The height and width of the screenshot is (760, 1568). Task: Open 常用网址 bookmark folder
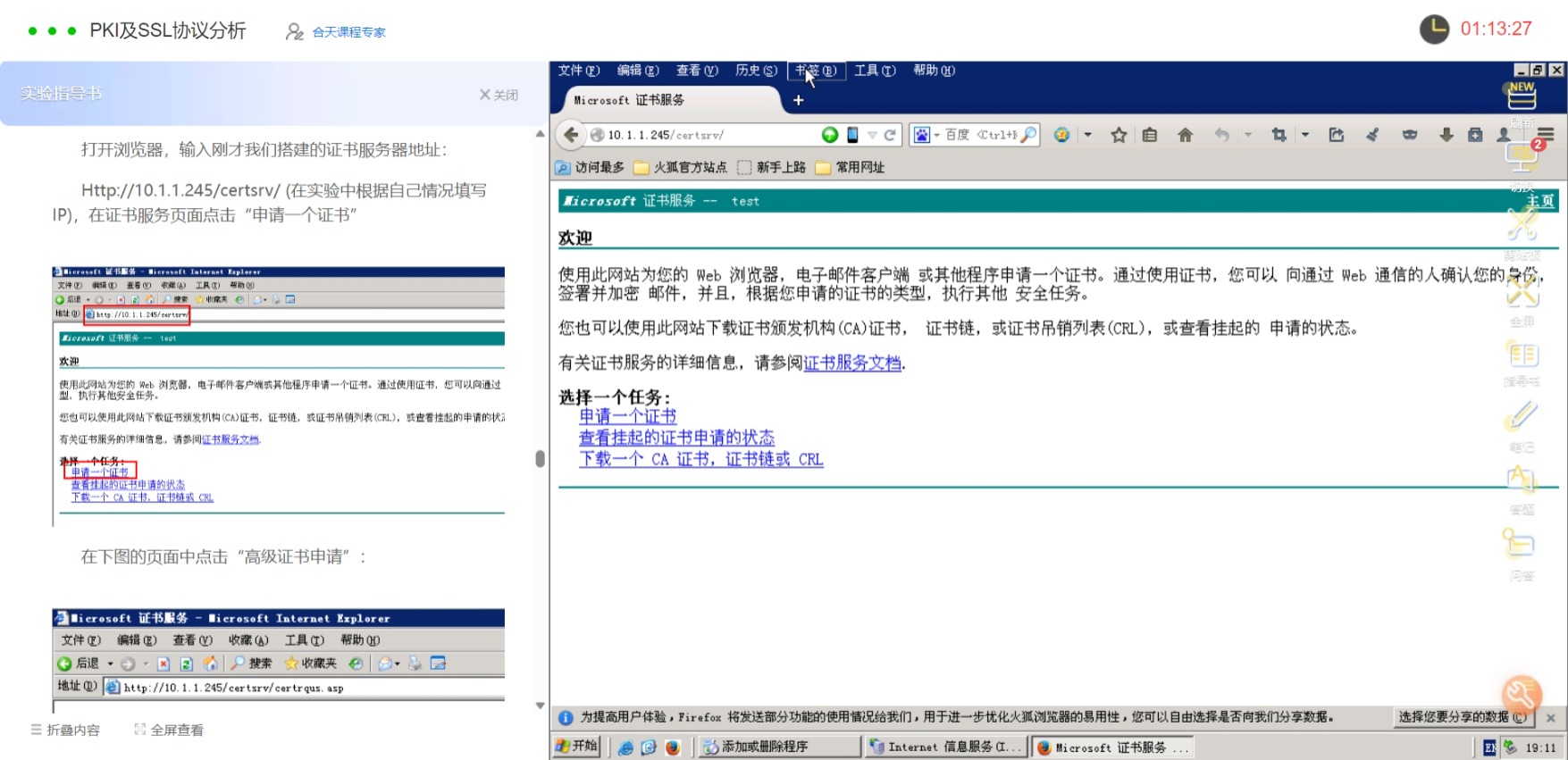(x=850, y=167)
